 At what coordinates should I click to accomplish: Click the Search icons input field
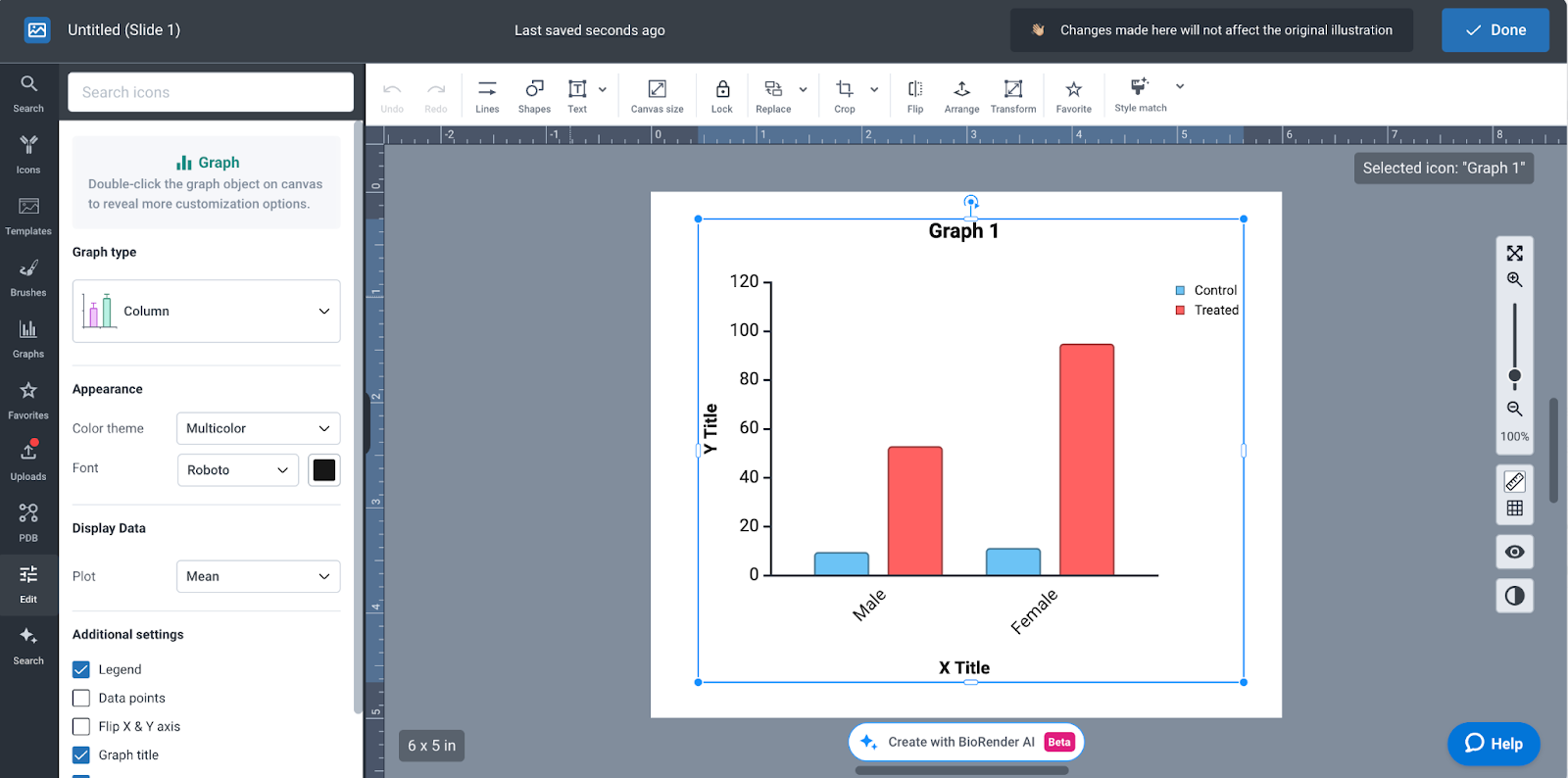tap(211, 92)
